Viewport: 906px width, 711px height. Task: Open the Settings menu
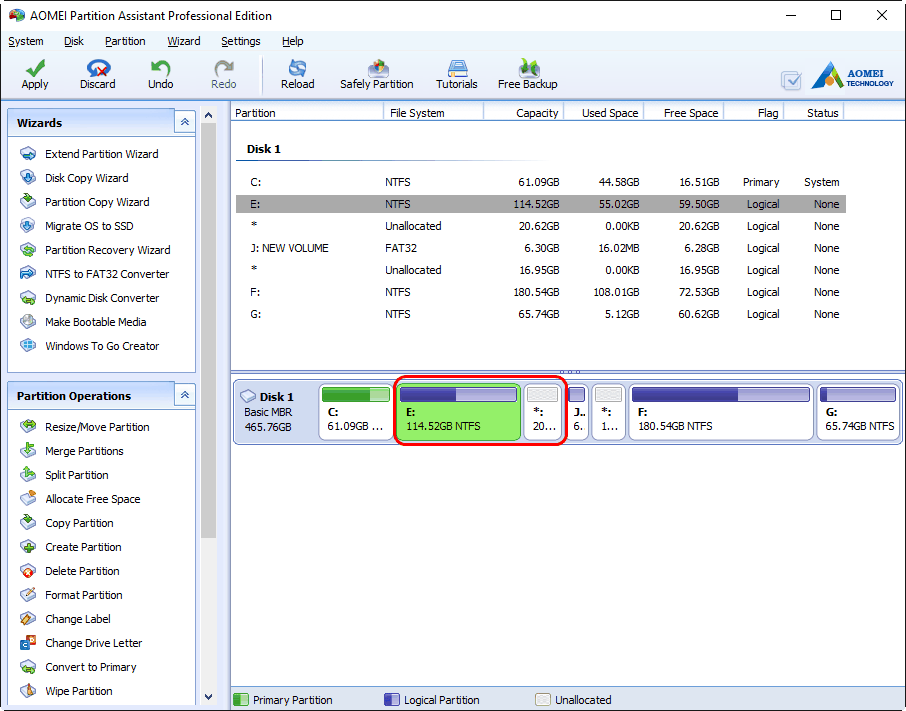pyautogui.click(x=240, y=41)
